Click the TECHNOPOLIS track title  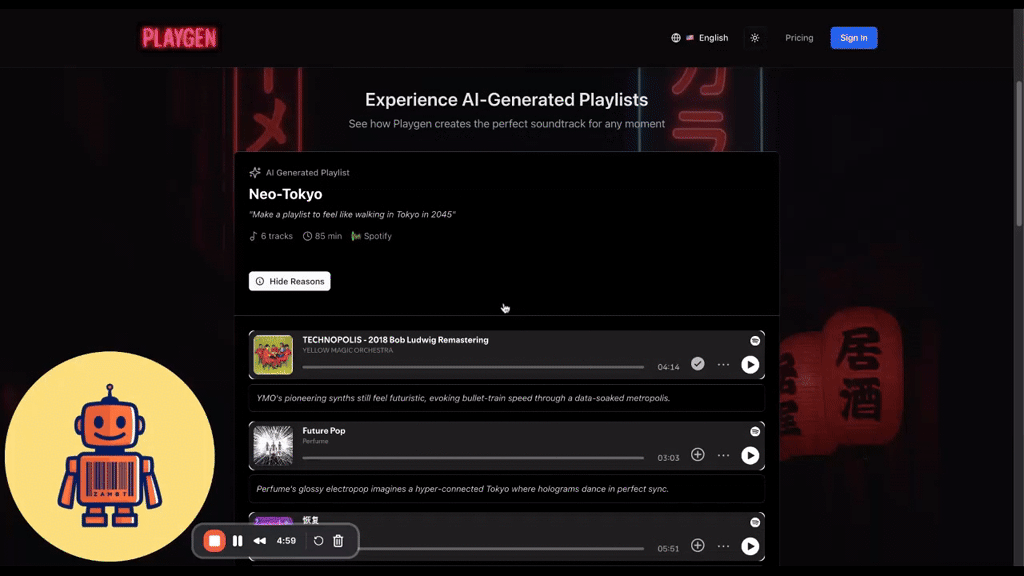(395, 340)
